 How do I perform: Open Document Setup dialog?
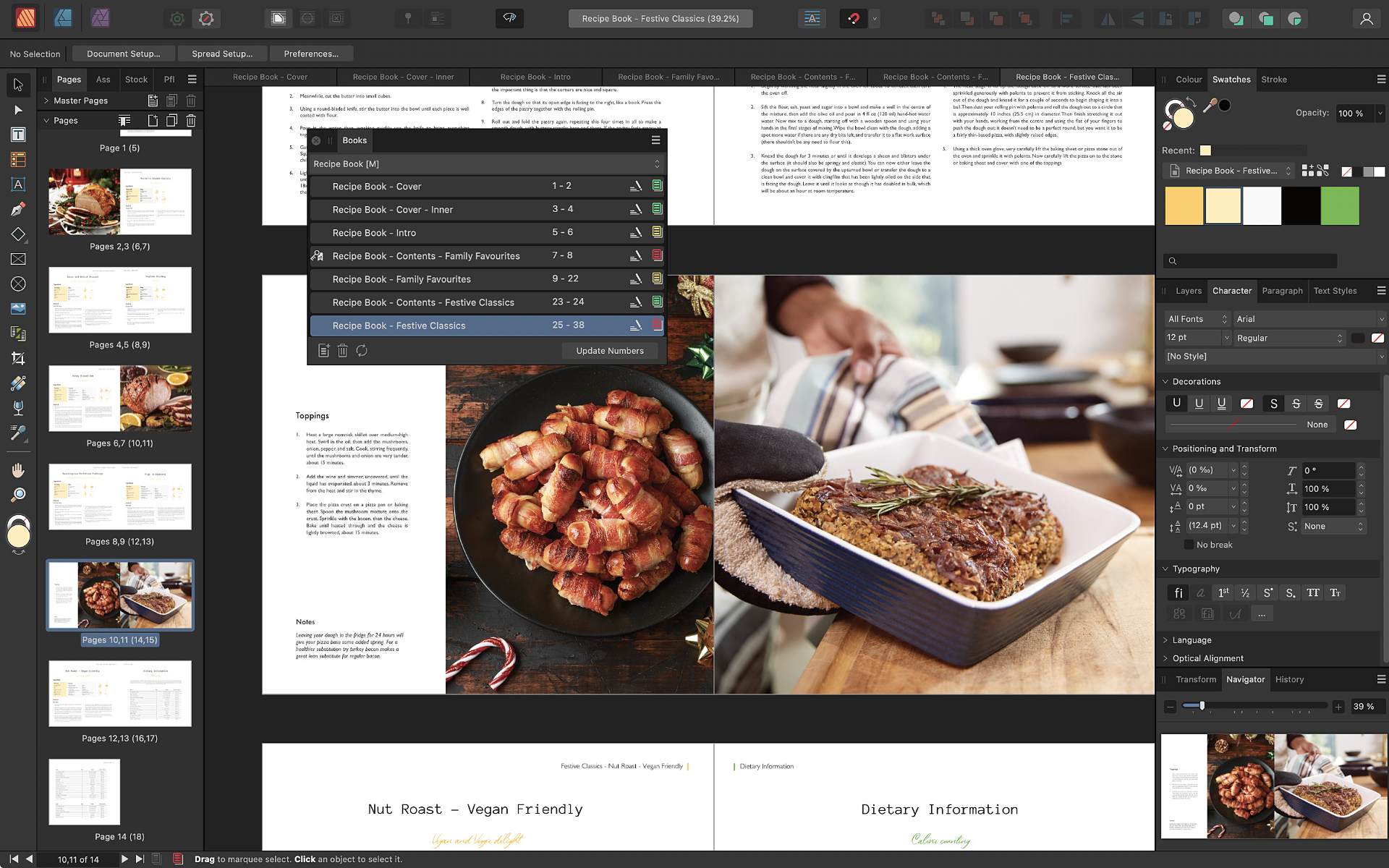click(122, 53)
